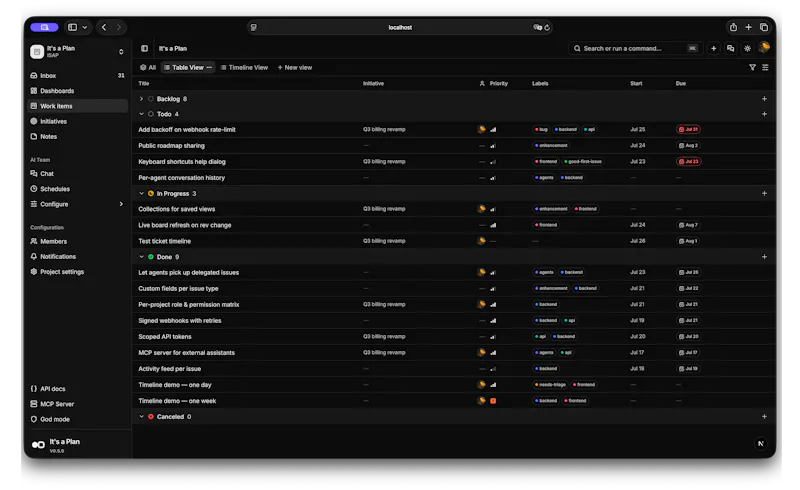800x490 pixels.
Task: Collapse the In Progress group
Action: click(141, 194)
